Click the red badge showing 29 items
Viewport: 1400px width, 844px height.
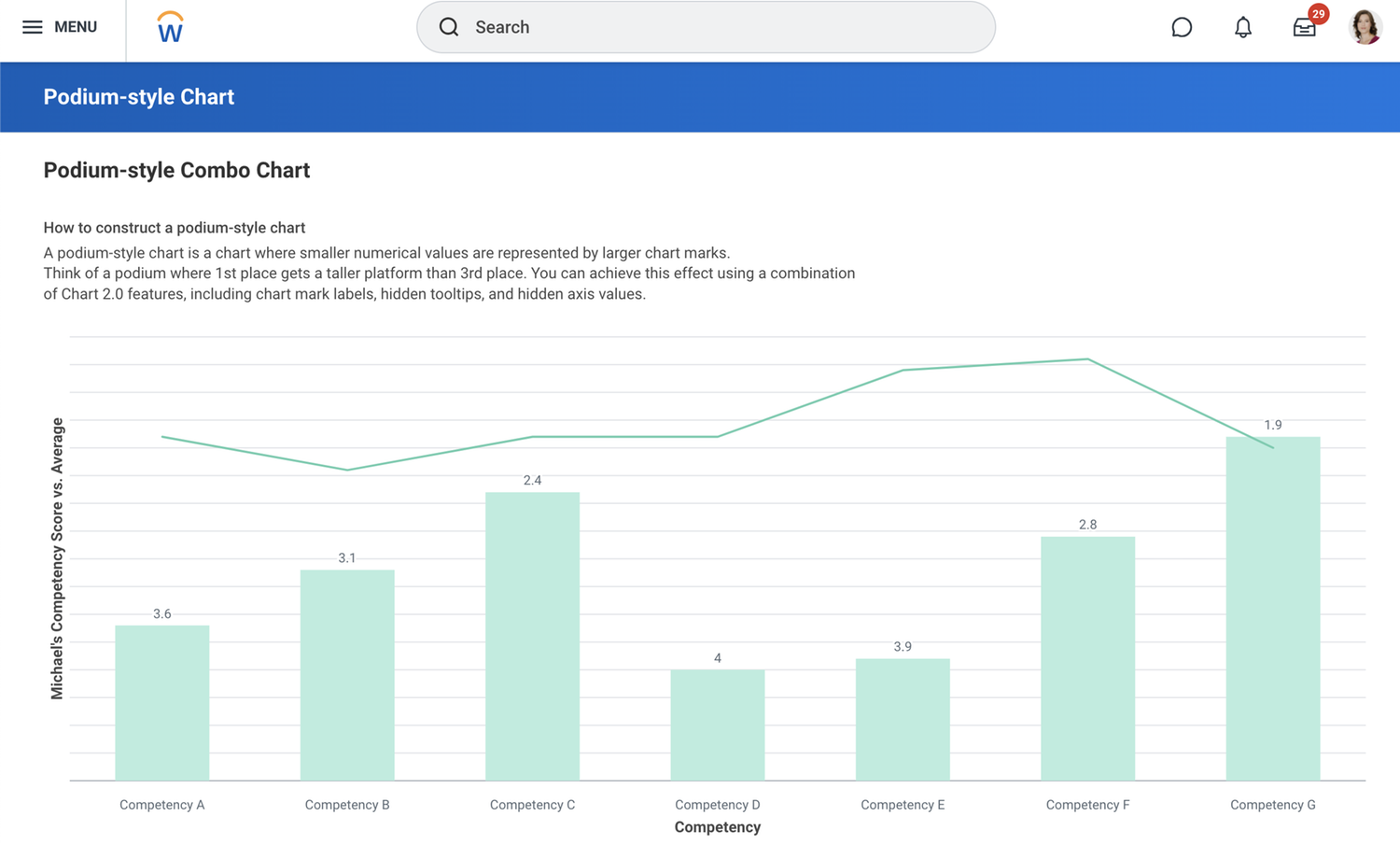coord(1316,14)
